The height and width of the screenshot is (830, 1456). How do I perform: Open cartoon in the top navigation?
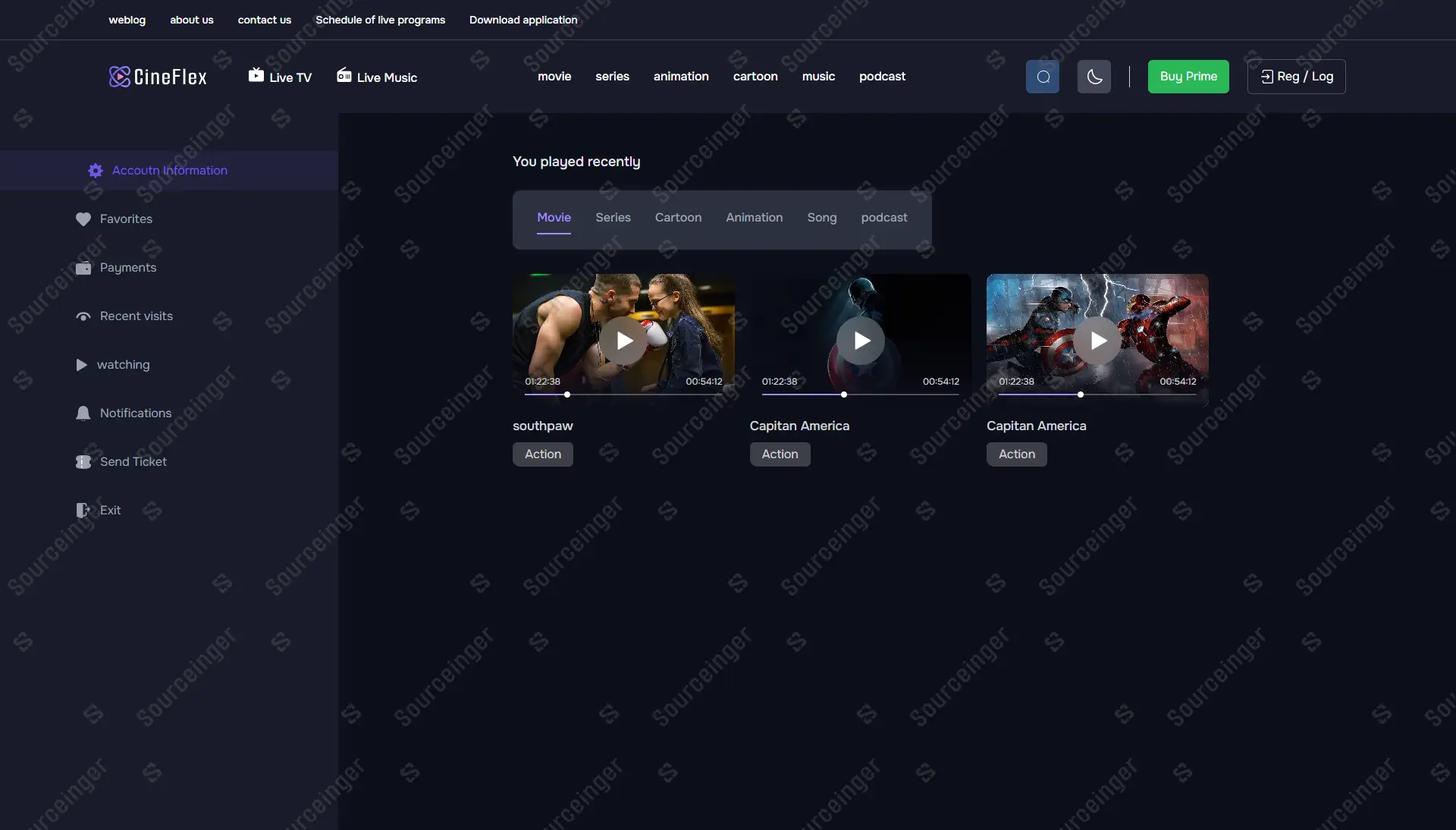point(755,77)
